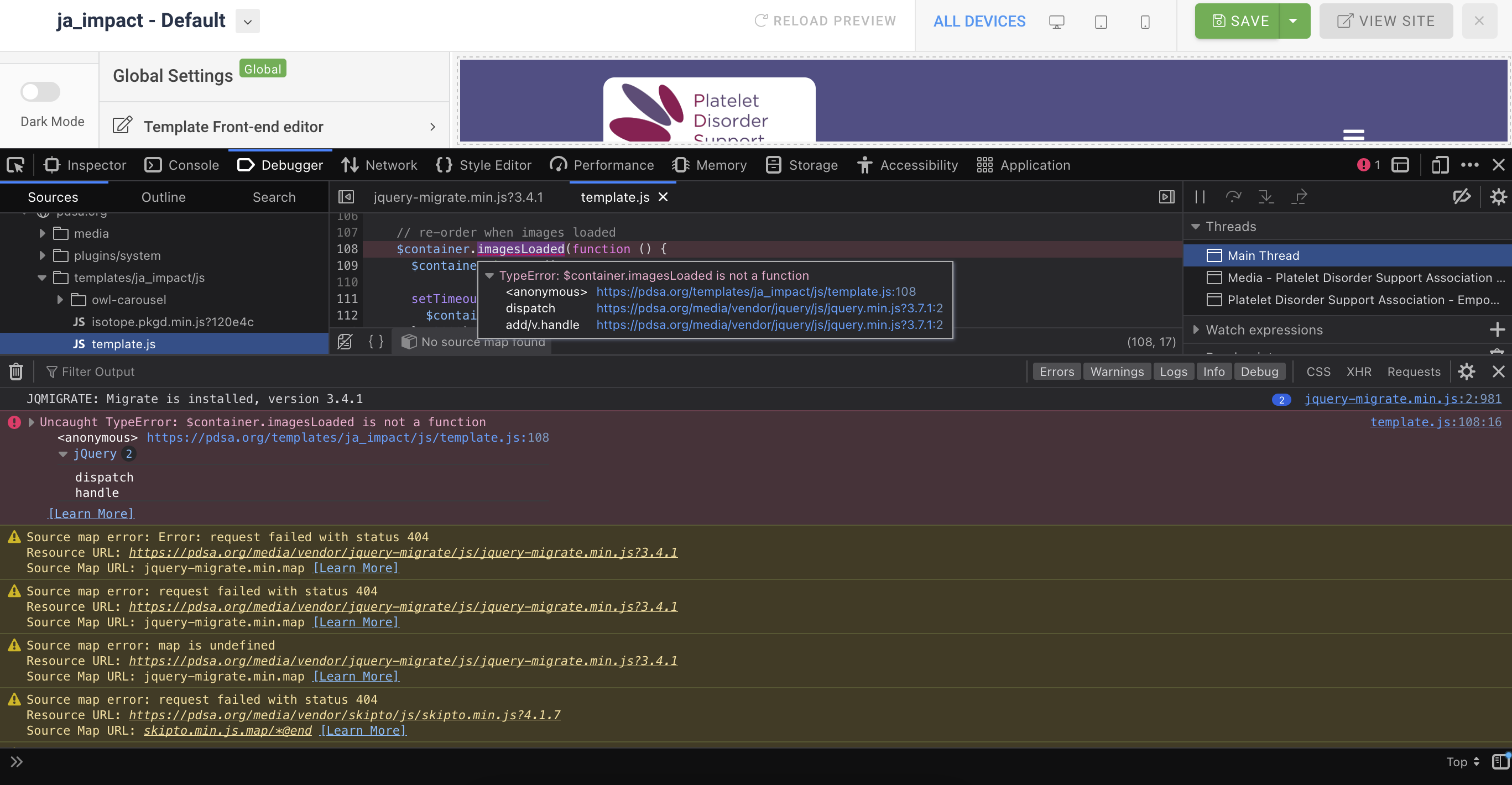Image resolution: width=1512 pixels, height=785 pixels.
Task: Expand the owl-carousel folder
Action: click(60, 300)
